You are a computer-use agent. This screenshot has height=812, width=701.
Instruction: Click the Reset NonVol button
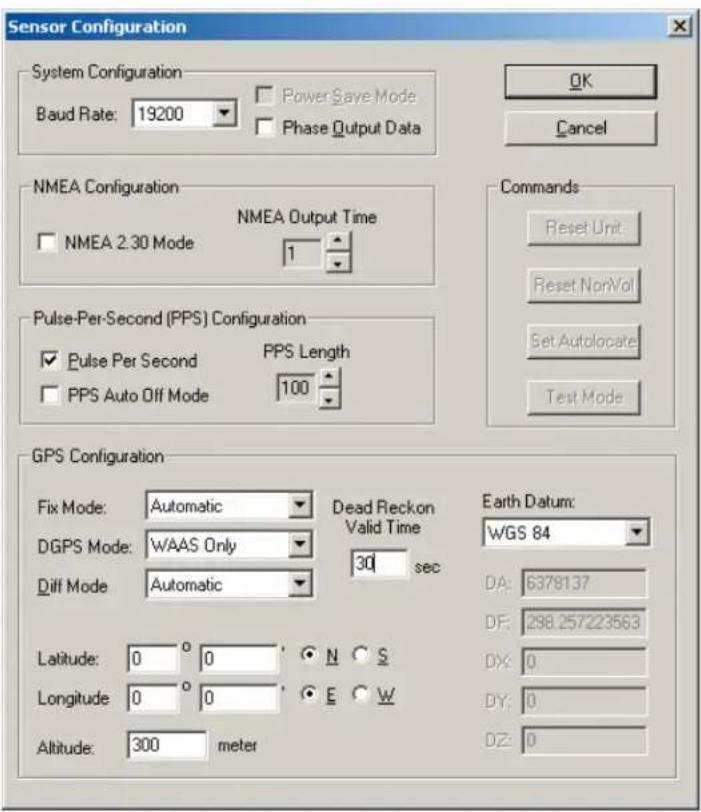click(583, 285)
